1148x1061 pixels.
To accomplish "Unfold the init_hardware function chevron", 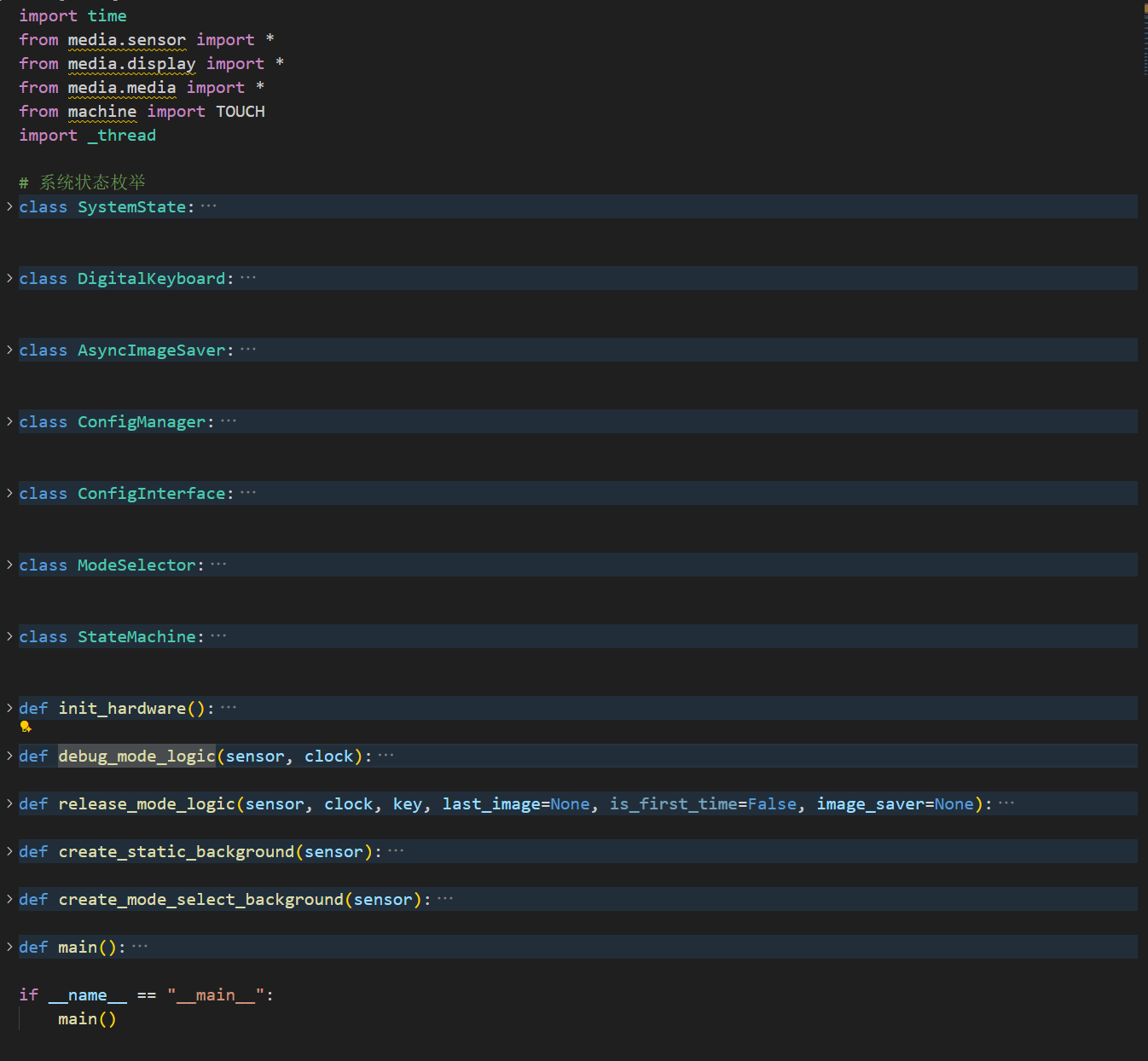I will click(x=9, y=708).
